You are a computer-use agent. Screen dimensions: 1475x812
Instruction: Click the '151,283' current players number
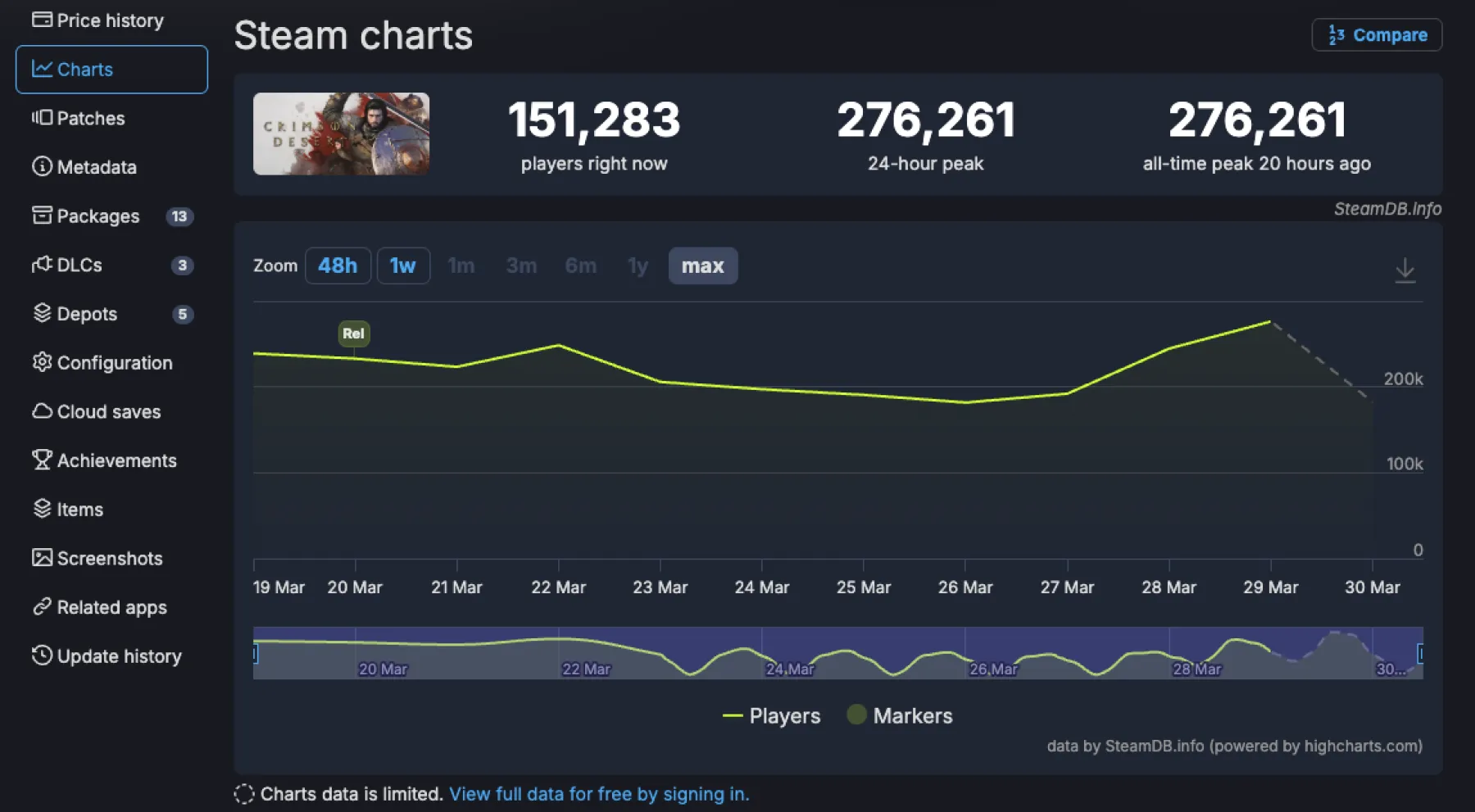click(594, 120)
